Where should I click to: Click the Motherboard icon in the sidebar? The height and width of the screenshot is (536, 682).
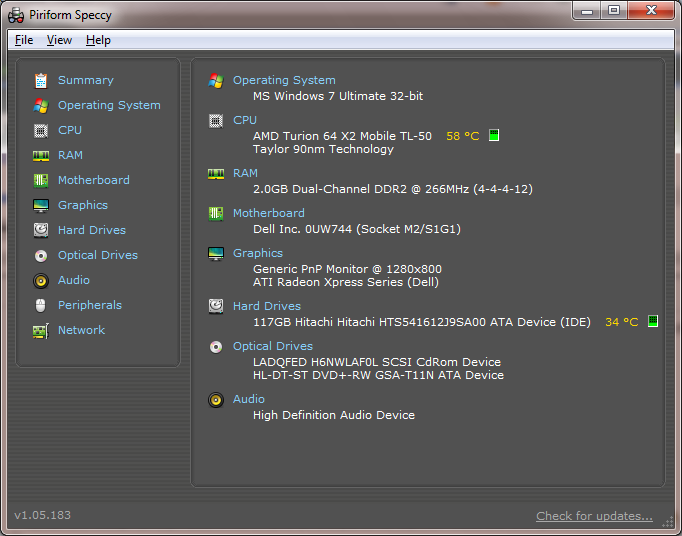[41, 181]
